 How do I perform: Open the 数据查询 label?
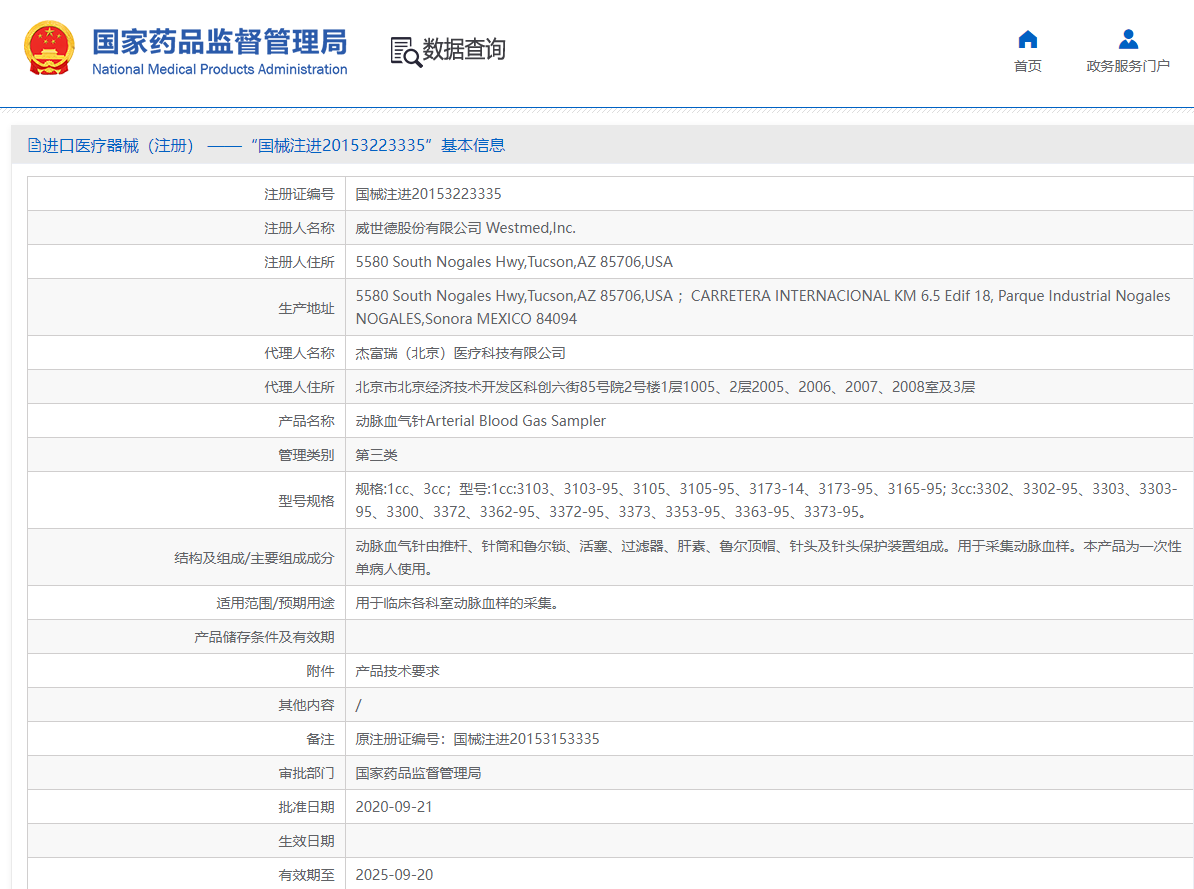[464, 50]
